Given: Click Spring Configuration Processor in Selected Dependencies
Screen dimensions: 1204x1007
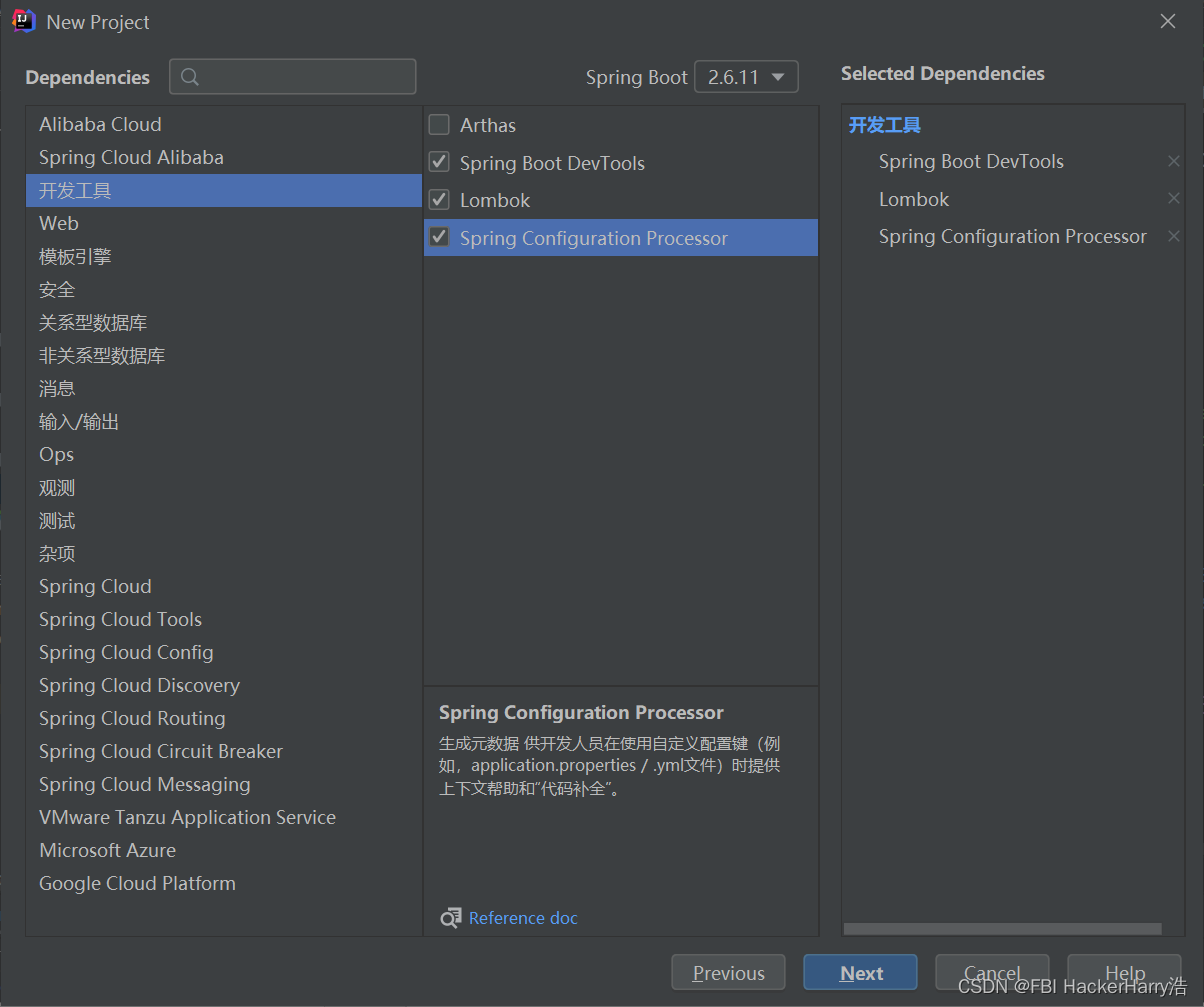Looking at the screenshot, I should tap(1013, 236).
